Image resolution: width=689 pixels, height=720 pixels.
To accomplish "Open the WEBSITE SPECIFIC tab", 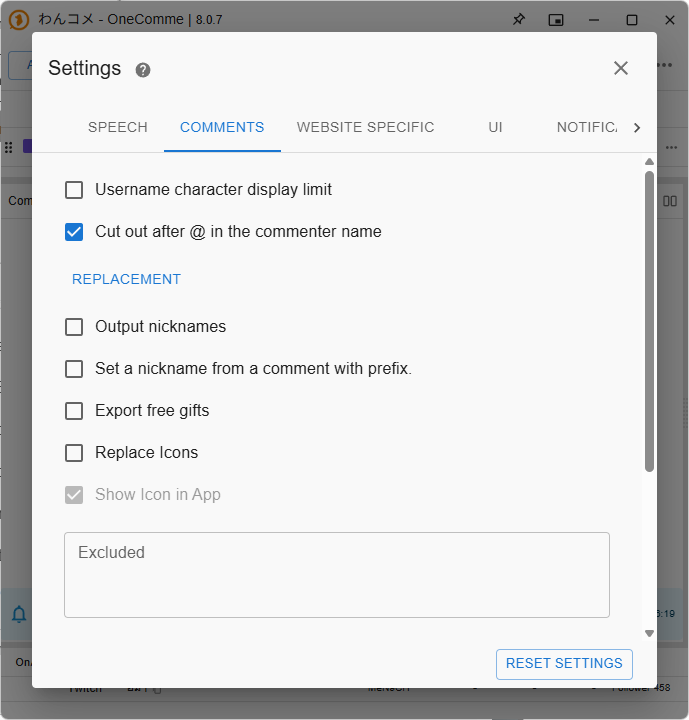I will pyautogui.click(x=365, y=128).
